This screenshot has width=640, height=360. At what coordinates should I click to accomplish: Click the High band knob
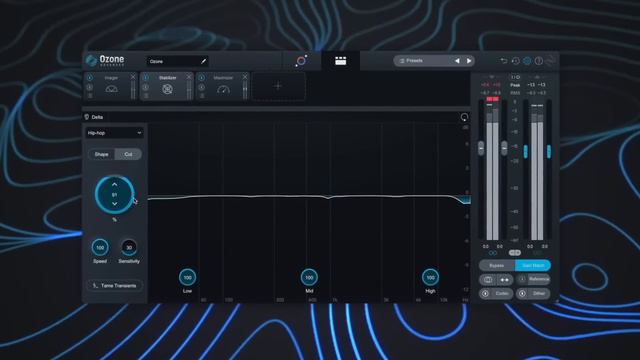430,278
